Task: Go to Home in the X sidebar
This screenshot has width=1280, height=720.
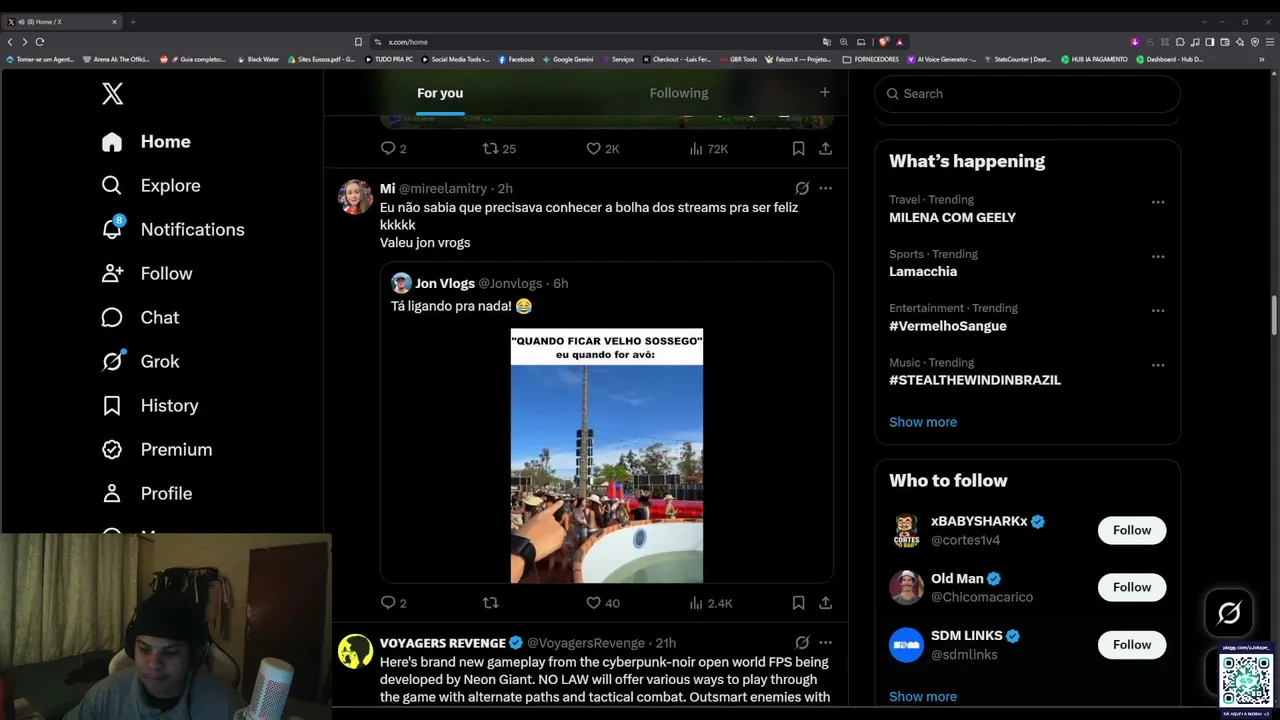Action: 146,142
